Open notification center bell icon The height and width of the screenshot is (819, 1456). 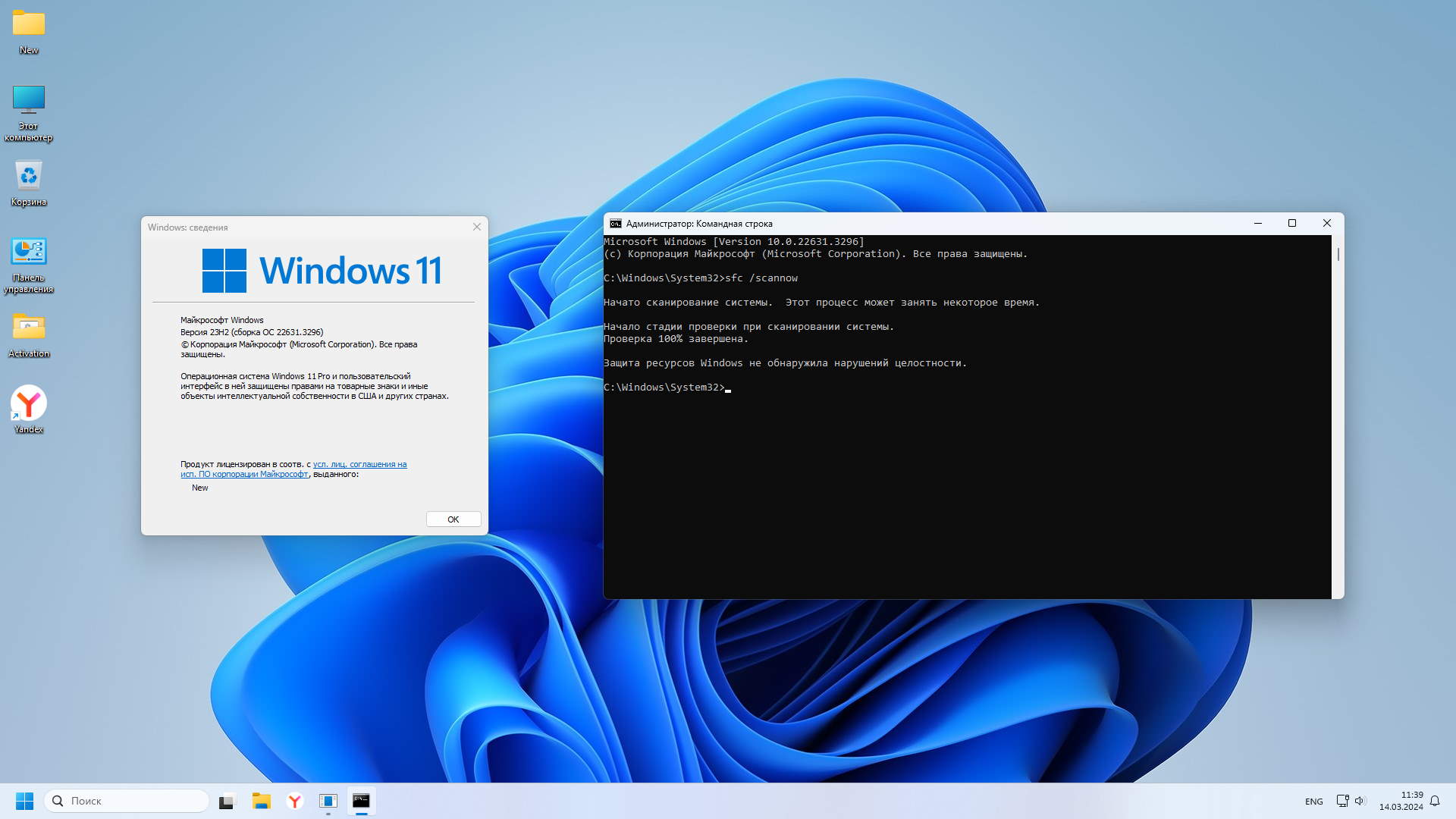(1434, 801)
